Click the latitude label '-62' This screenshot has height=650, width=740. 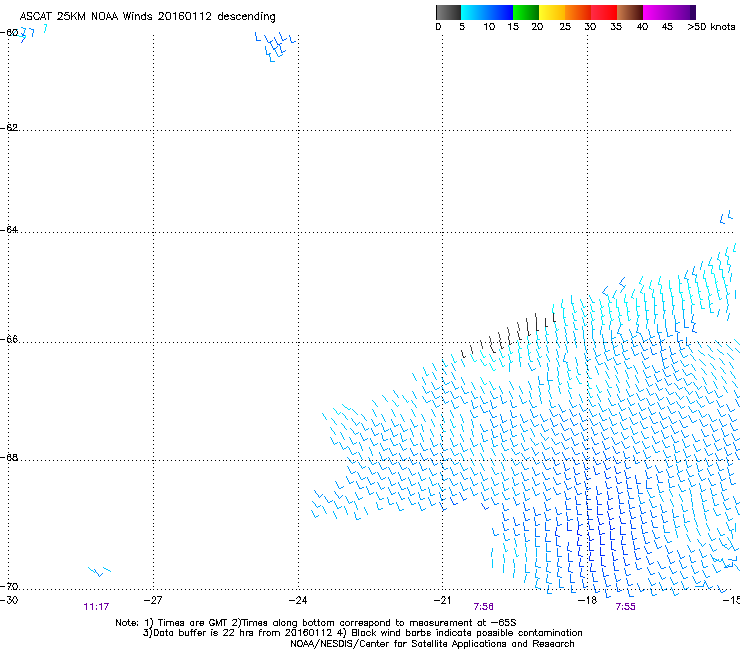tap(9, 127)
